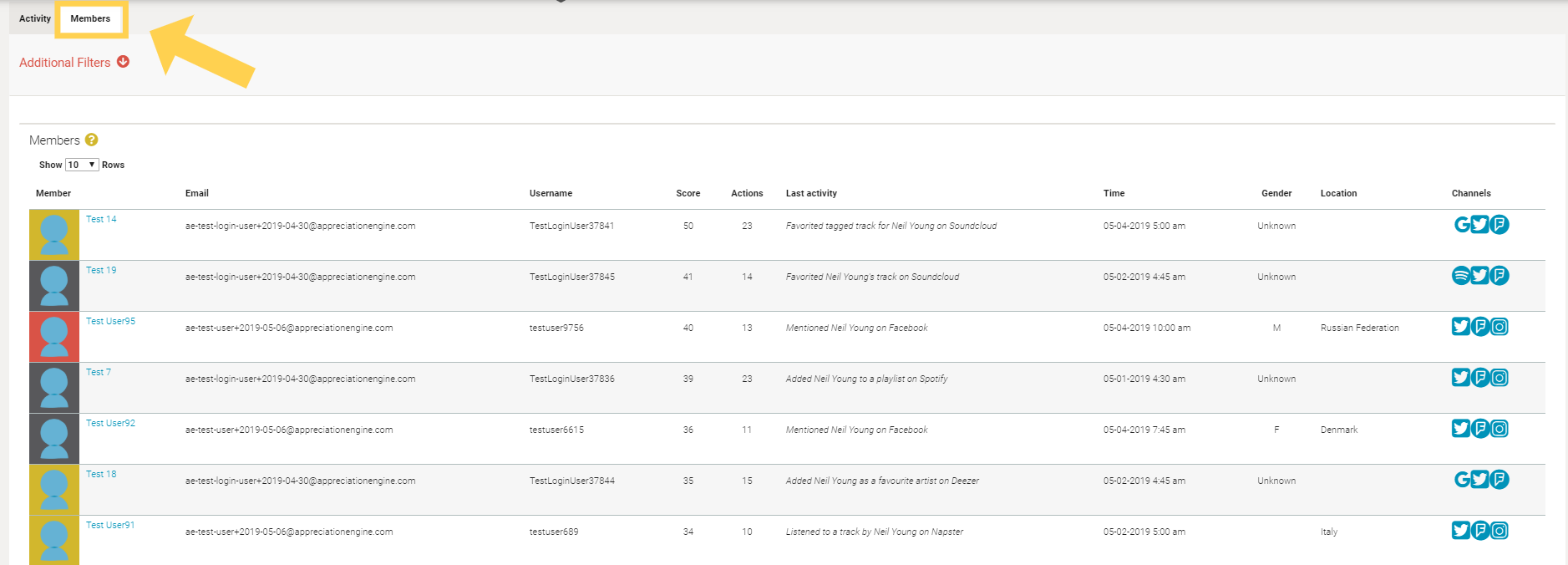Click Foursquare channel icon for Test 7
Screen dimensions: 1568x565
[x=1480, y=378]
